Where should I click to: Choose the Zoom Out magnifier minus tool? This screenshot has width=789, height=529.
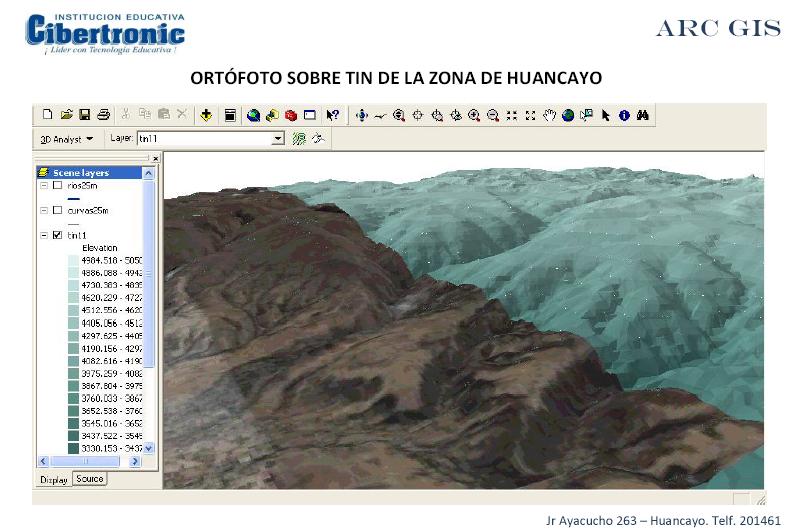[x=493, y=115]
